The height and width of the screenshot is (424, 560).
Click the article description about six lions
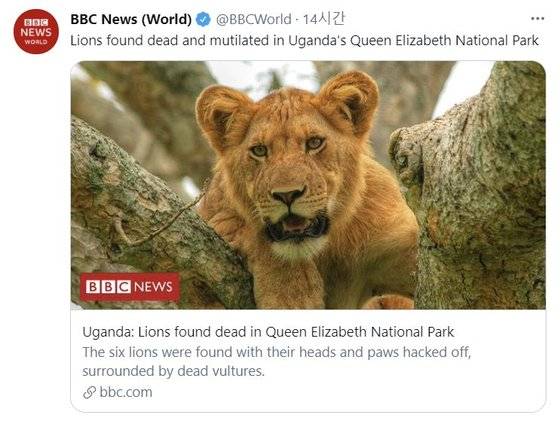(277, 361)
